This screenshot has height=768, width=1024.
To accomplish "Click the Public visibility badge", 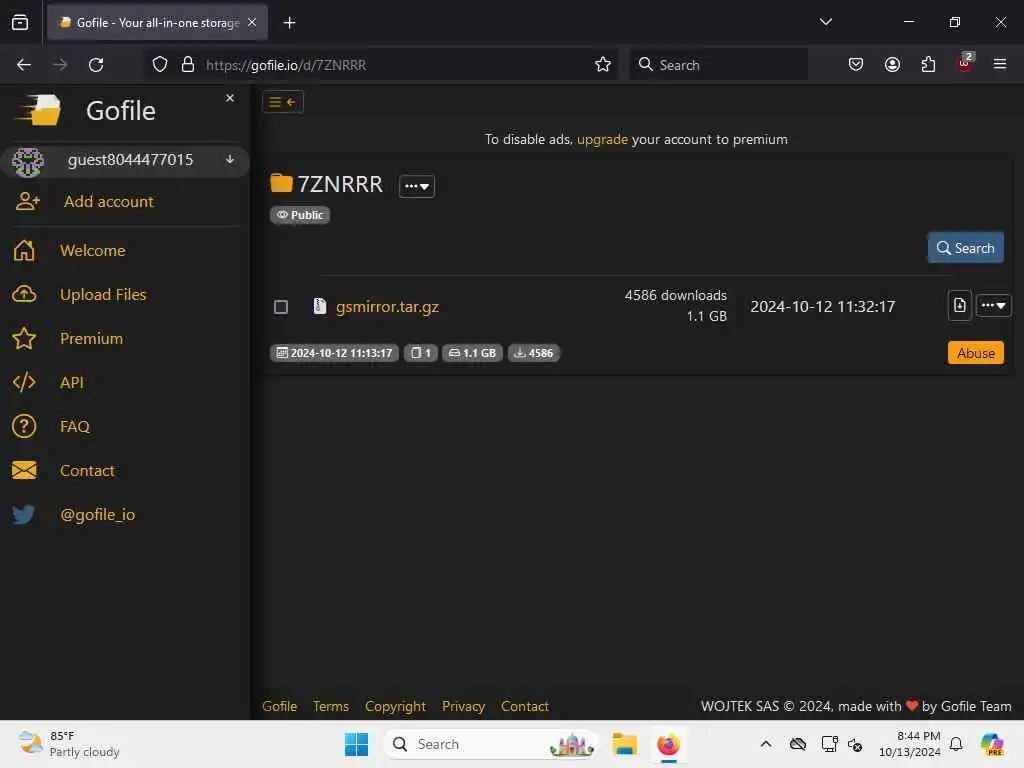I will 300,215.
